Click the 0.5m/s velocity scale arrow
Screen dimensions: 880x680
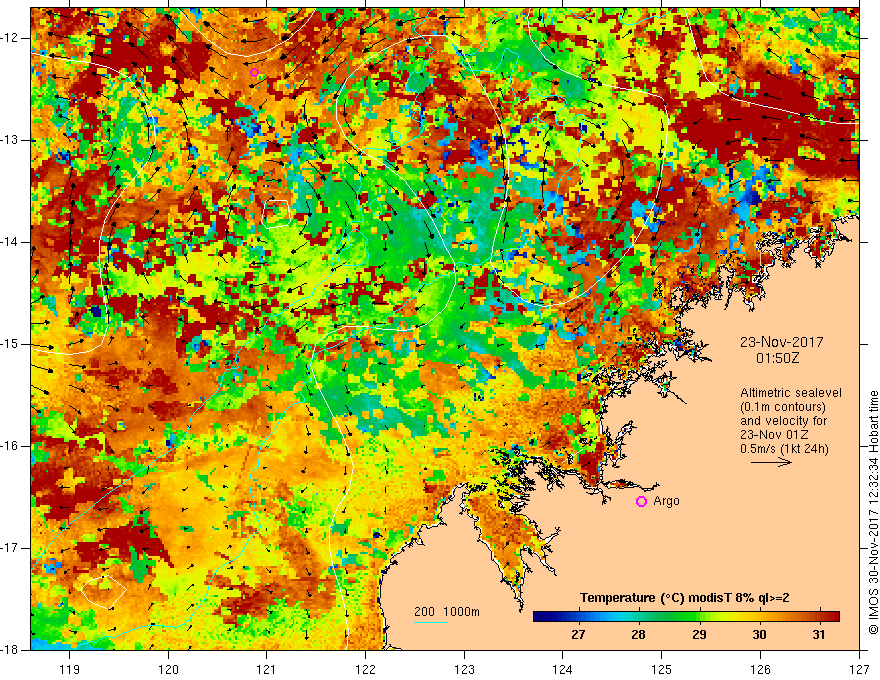pos(771,462)
